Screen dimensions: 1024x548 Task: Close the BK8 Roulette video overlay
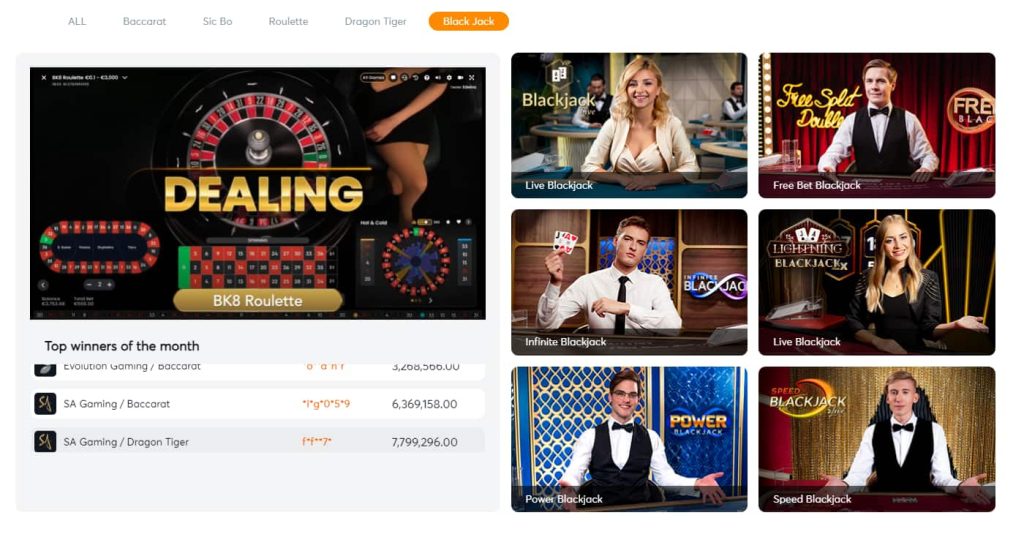point(44,78)
